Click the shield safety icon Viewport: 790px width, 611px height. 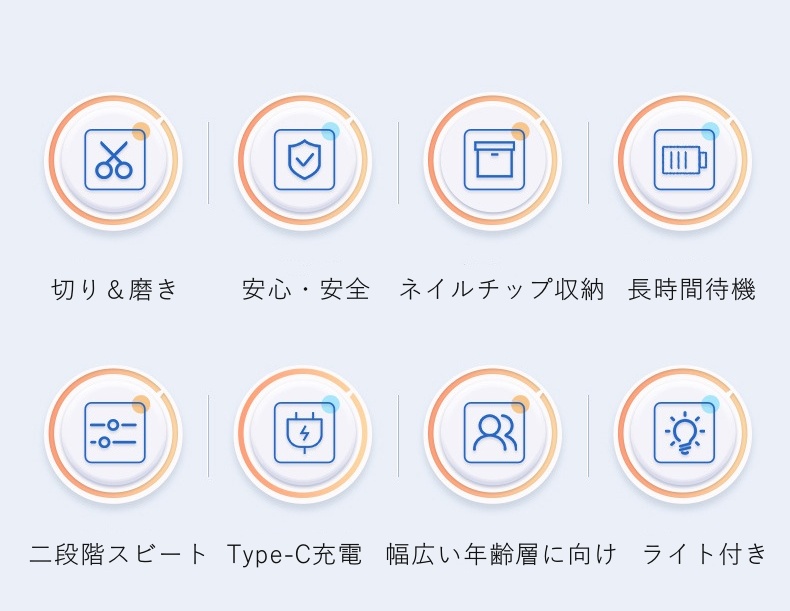point(303,160)
